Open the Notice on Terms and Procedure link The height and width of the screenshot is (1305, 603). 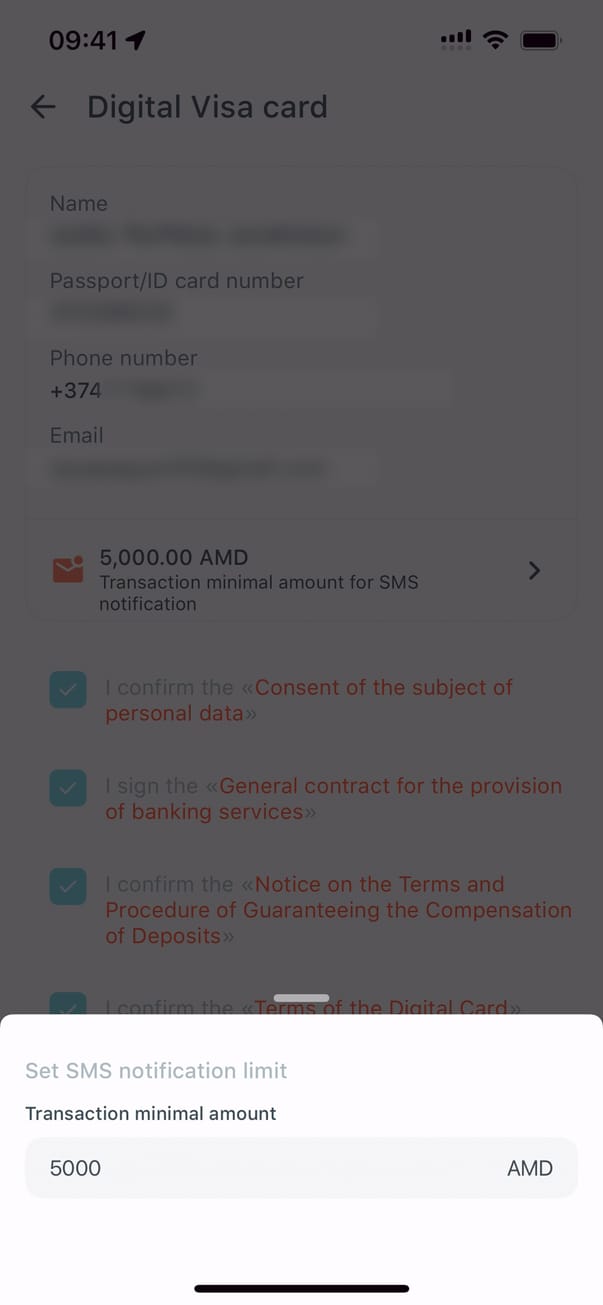coord(379,885)
